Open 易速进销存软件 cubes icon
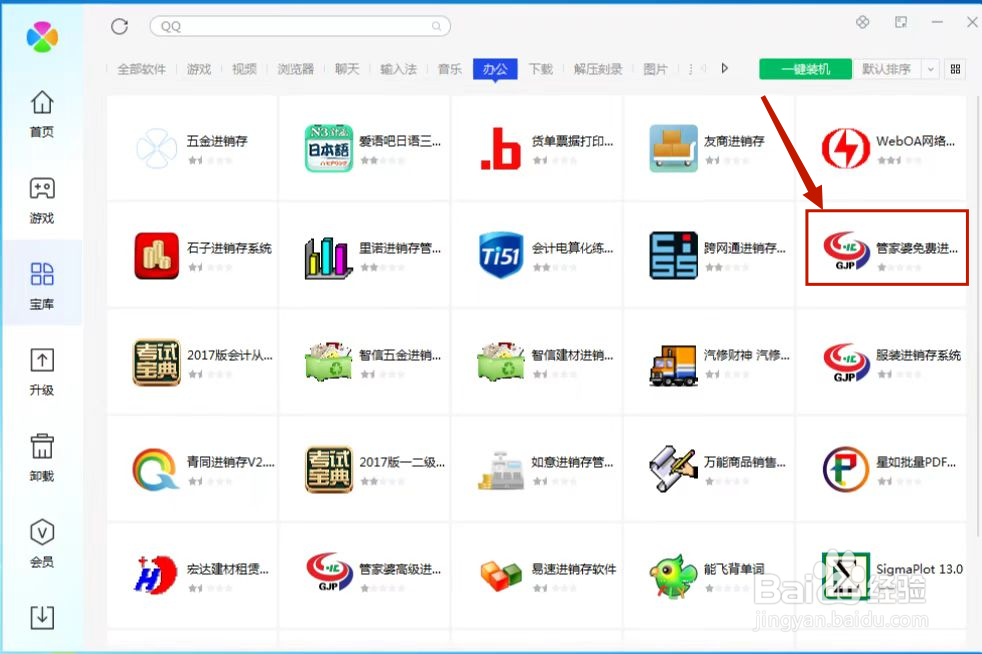This screenshot has height=654, width=982. click(501, 576)
